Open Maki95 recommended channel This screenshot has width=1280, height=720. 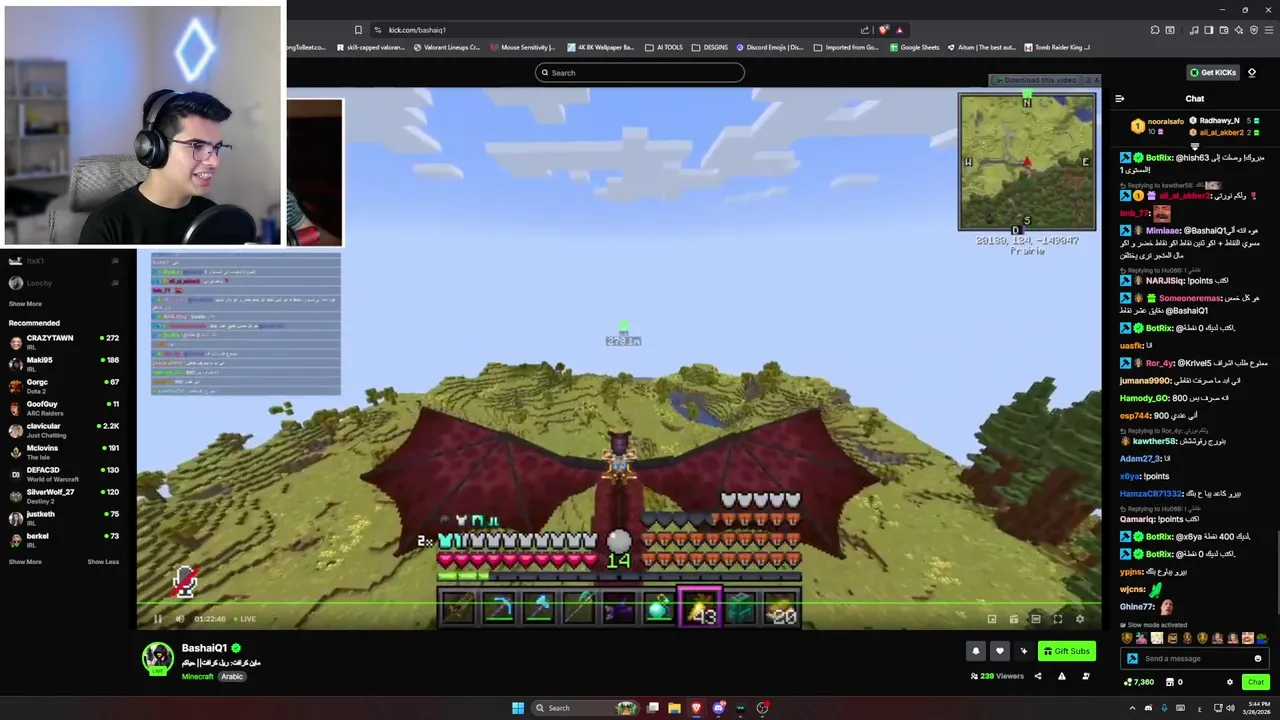coord(64,363)
